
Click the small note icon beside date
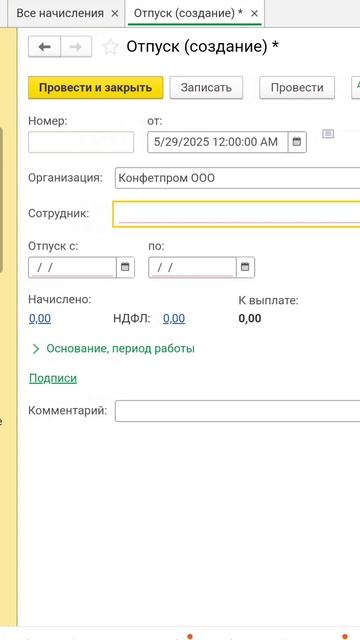(328, 133)
